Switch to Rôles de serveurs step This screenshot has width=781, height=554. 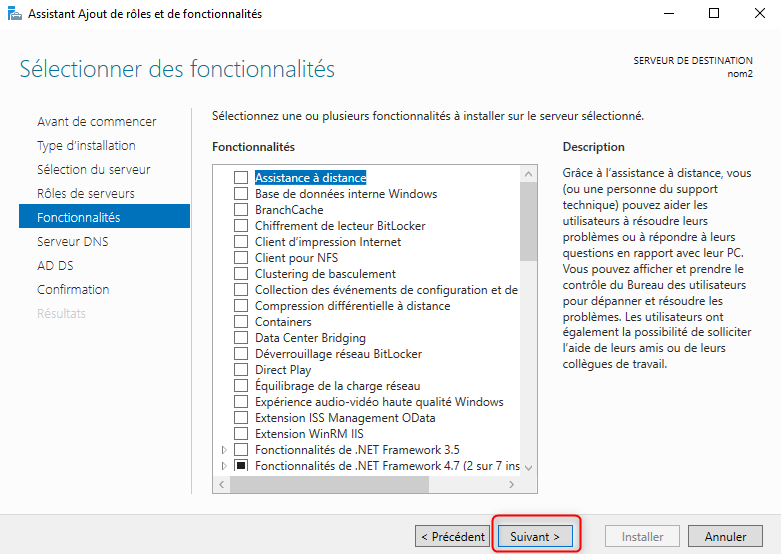coord(86,193)
